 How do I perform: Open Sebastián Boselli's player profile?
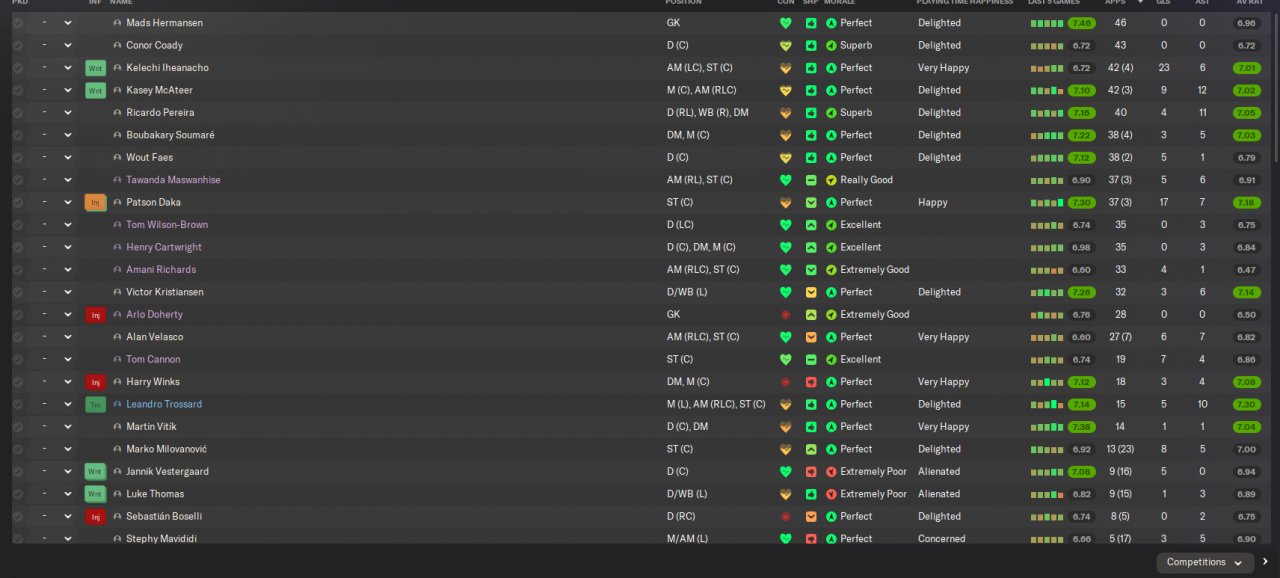164,516
